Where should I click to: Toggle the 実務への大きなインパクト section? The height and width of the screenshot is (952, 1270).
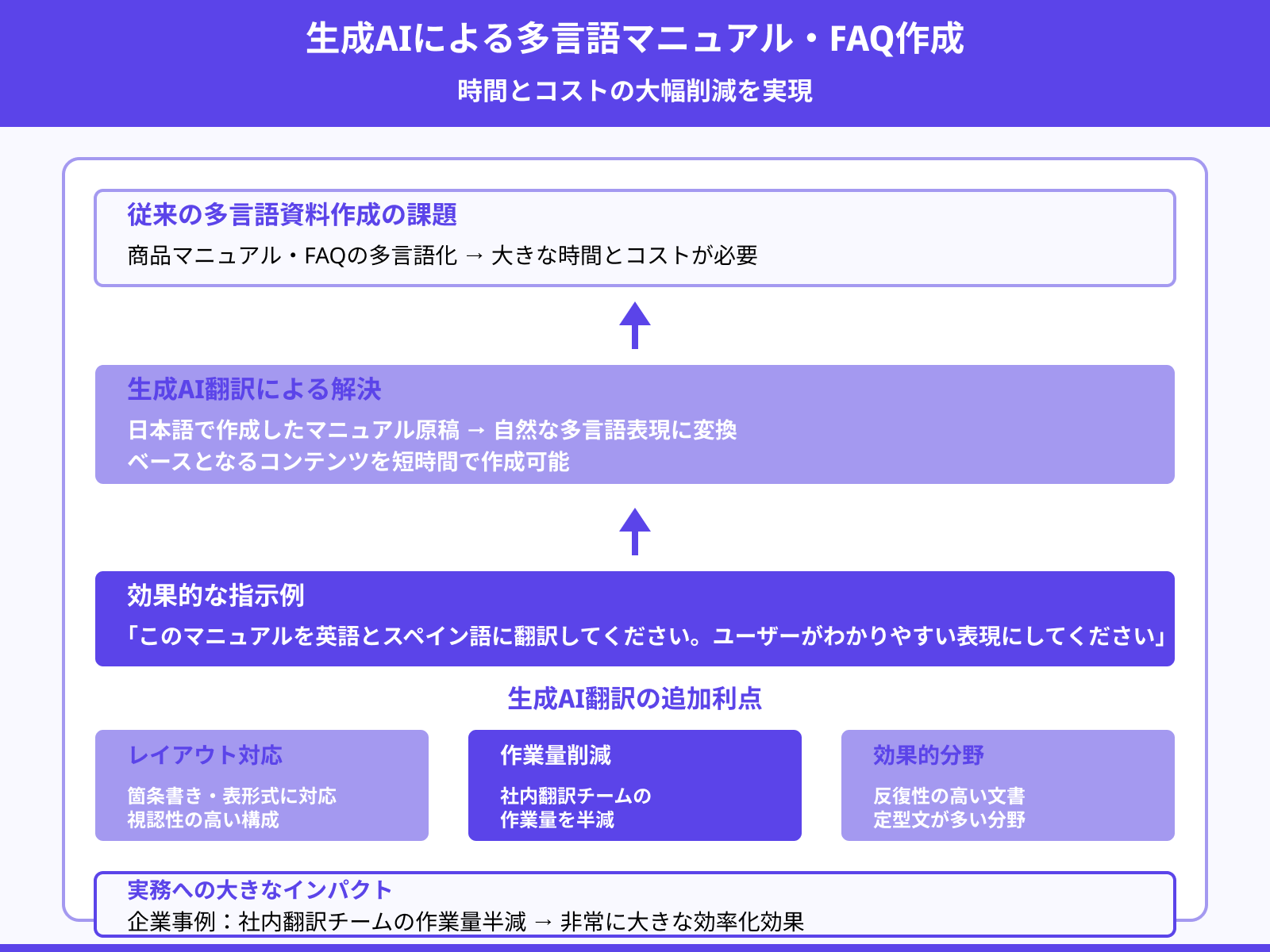pos(635,904)
